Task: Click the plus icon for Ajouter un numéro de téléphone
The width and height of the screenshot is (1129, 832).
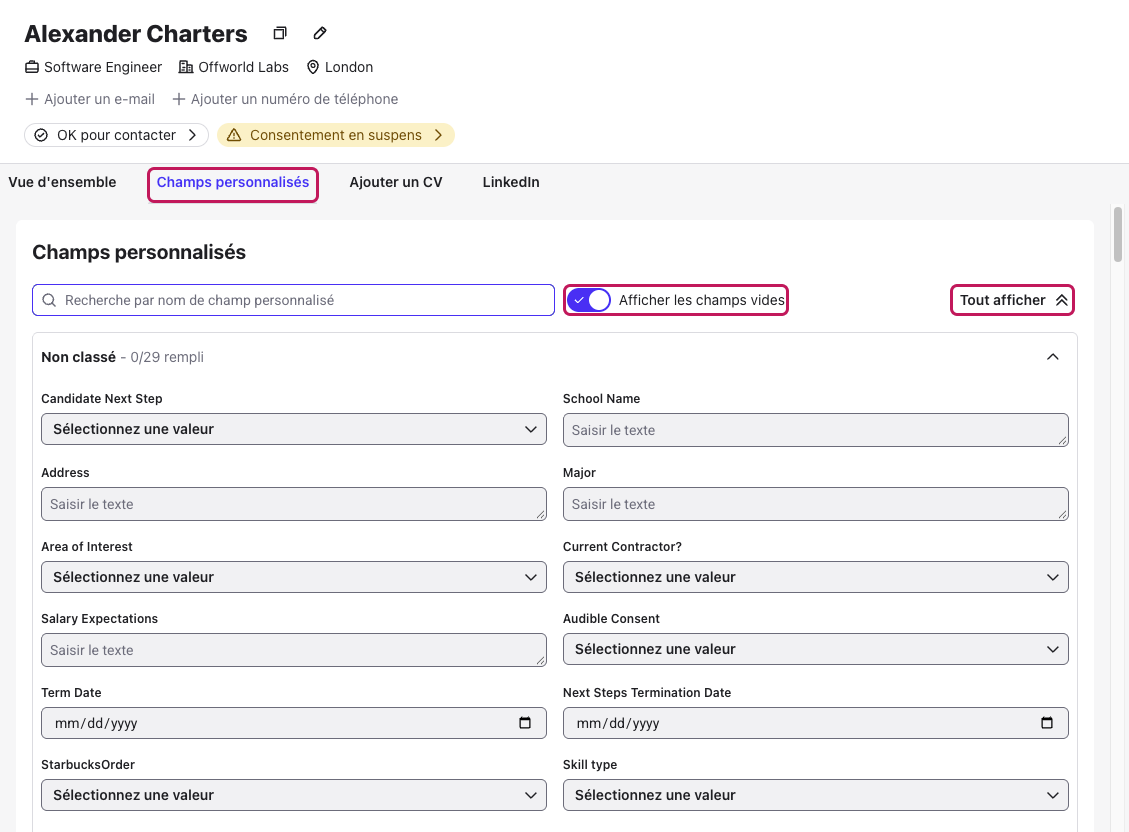Action: click(179, 99)
